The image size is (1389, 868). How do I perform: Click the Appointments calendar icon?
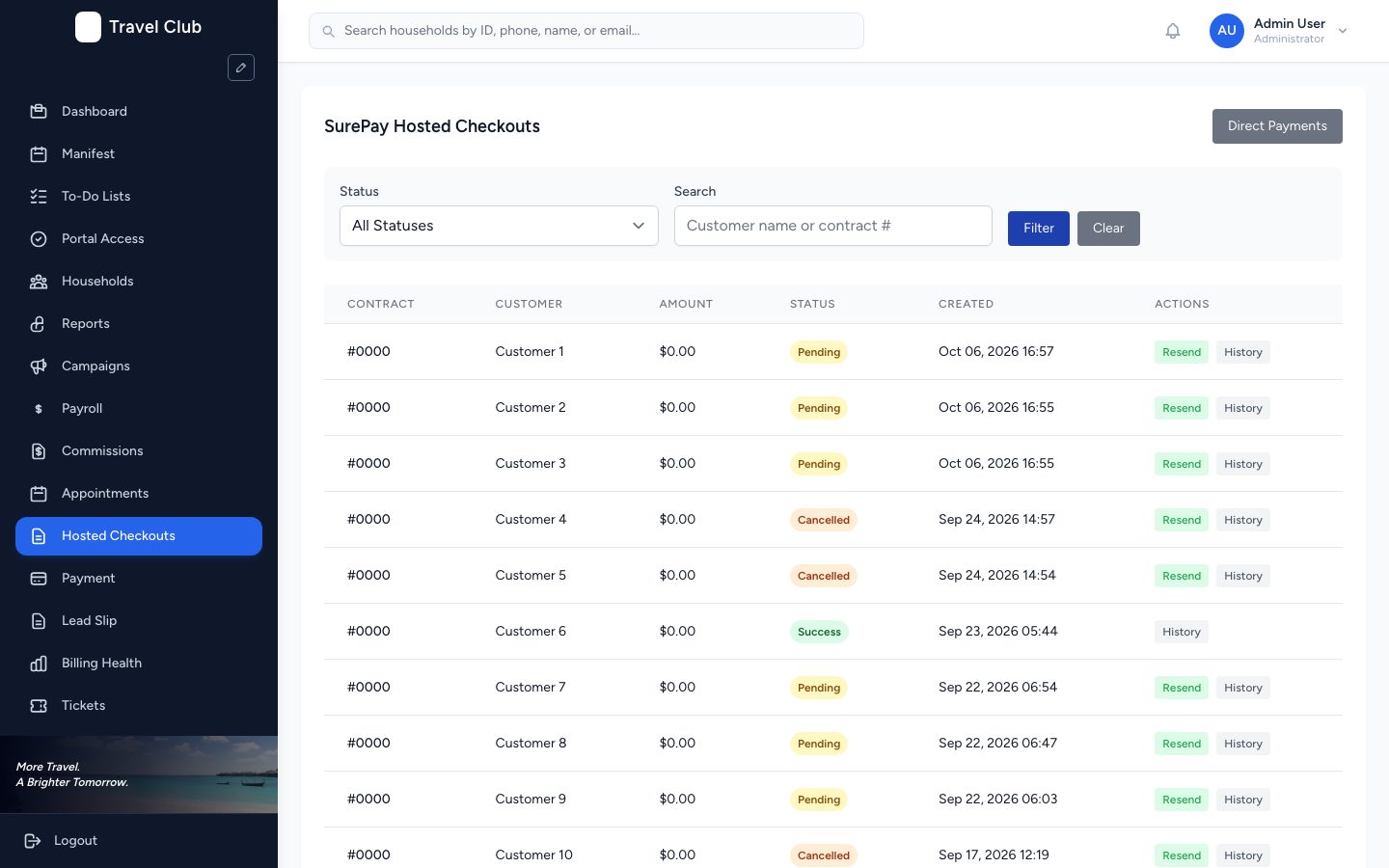[x=39, y=493]
